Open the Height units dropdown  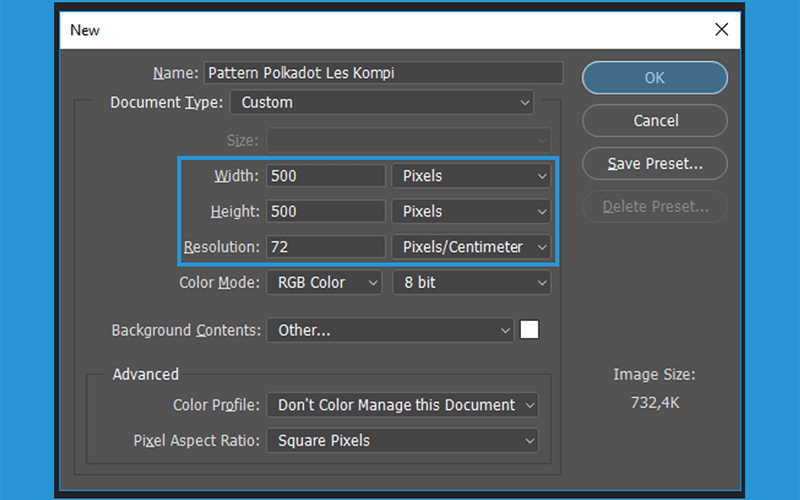pos(471,211)
